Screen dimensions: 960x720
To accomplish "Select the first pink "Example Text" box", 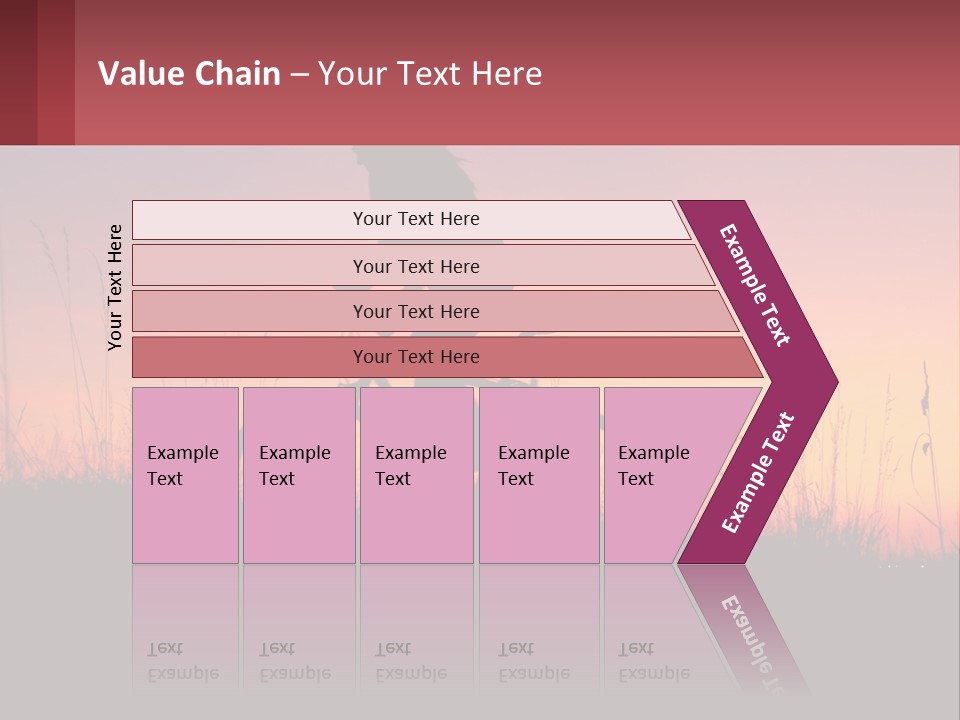I will click(185, 475).
